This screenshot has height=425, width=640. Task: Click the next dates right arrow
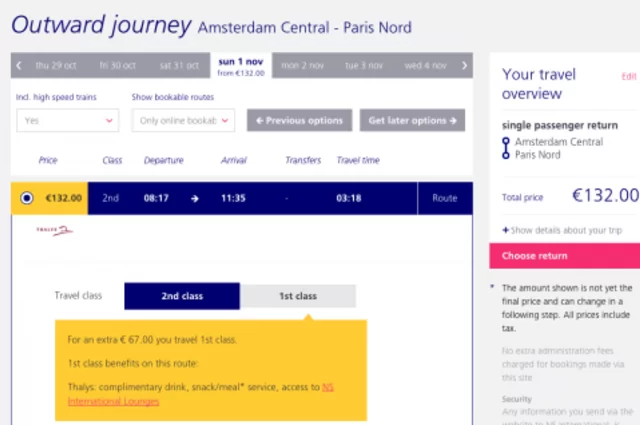tap(464, 66)
